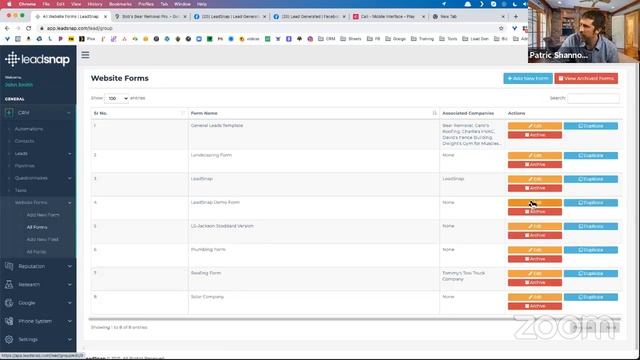This screenshot has width=640, height=360.
Task: Click the Settings gear icon
Action: pos(9,339)
